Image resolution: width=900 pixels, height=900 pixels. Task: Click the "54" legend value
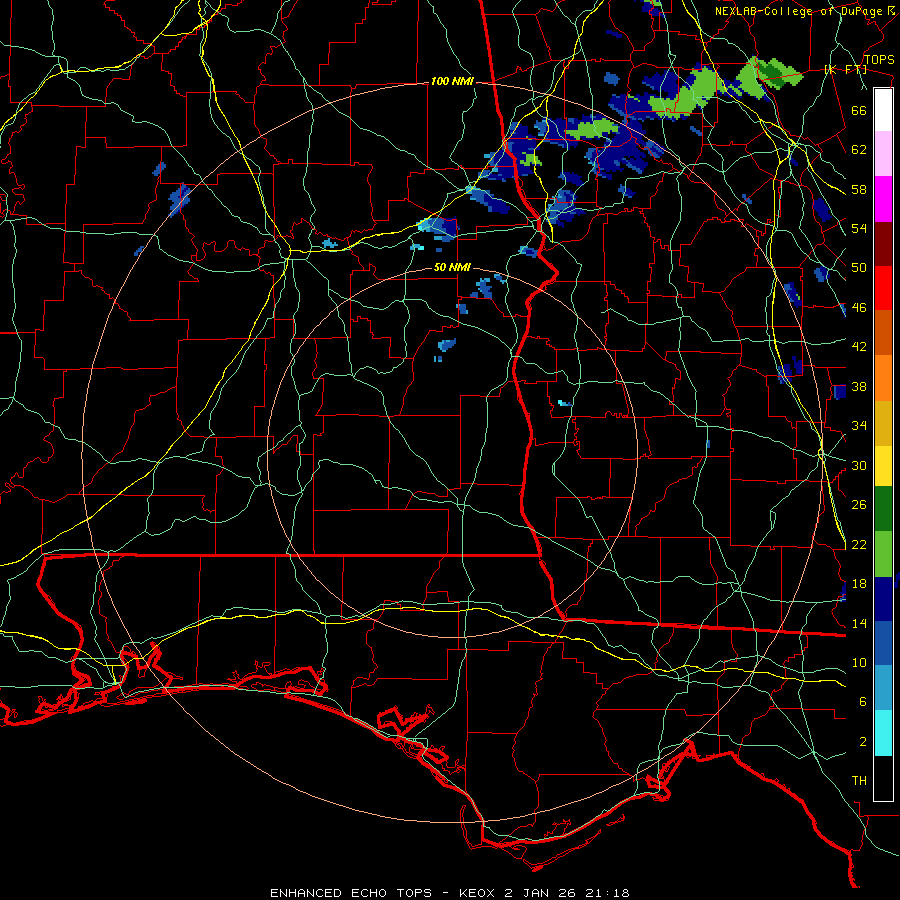click(859, 229)
